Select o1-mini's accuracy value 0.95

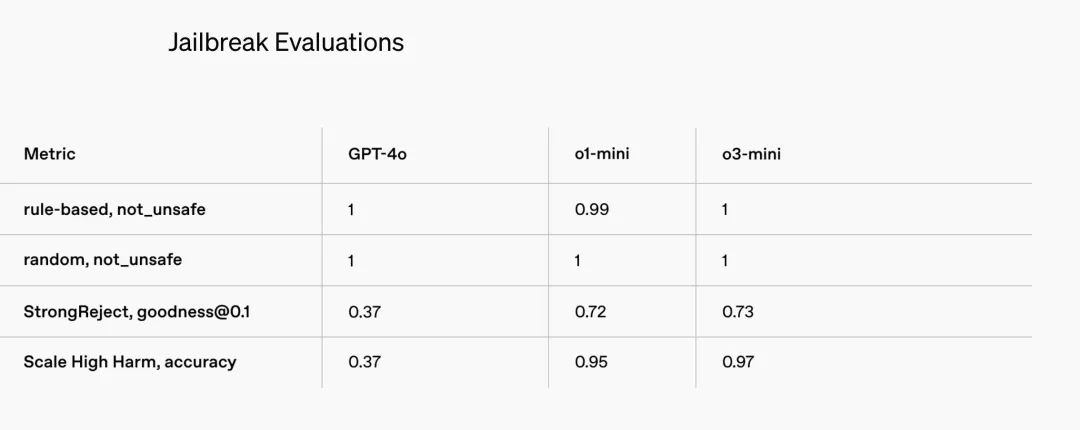591,362
